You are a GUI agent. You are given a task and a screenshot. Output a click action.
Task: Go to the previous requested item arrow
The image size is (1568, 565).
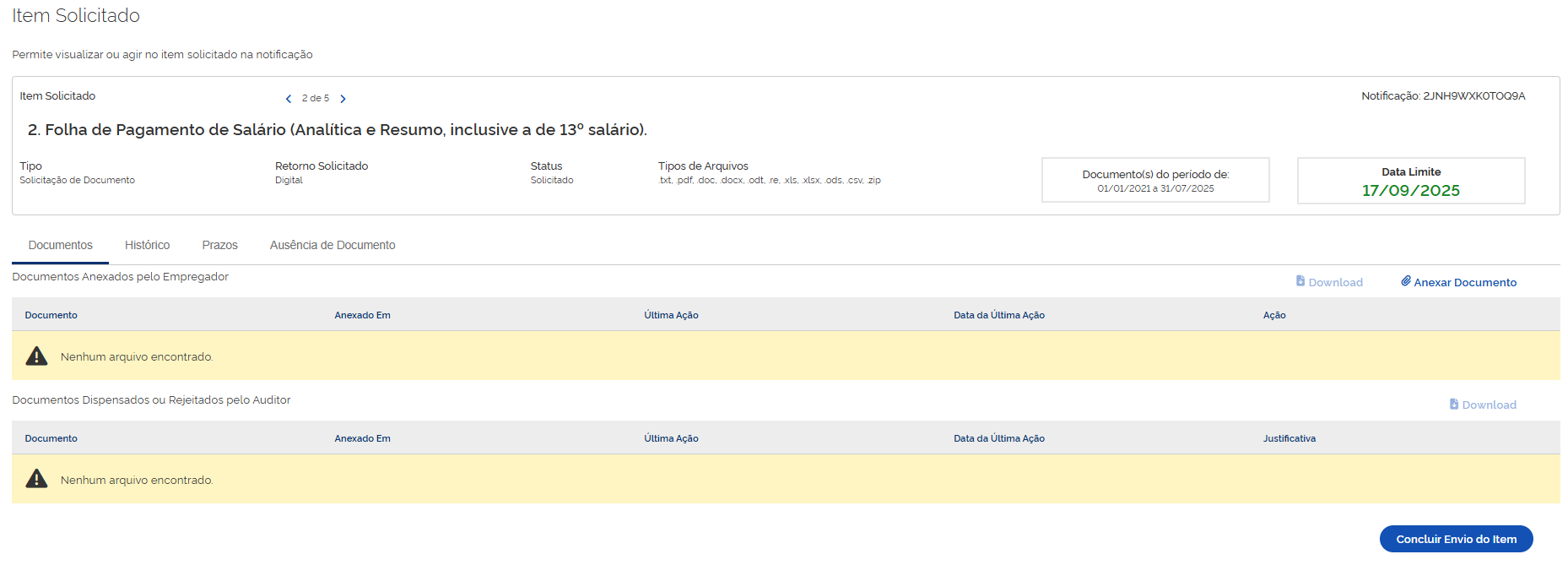click(289, 99)
